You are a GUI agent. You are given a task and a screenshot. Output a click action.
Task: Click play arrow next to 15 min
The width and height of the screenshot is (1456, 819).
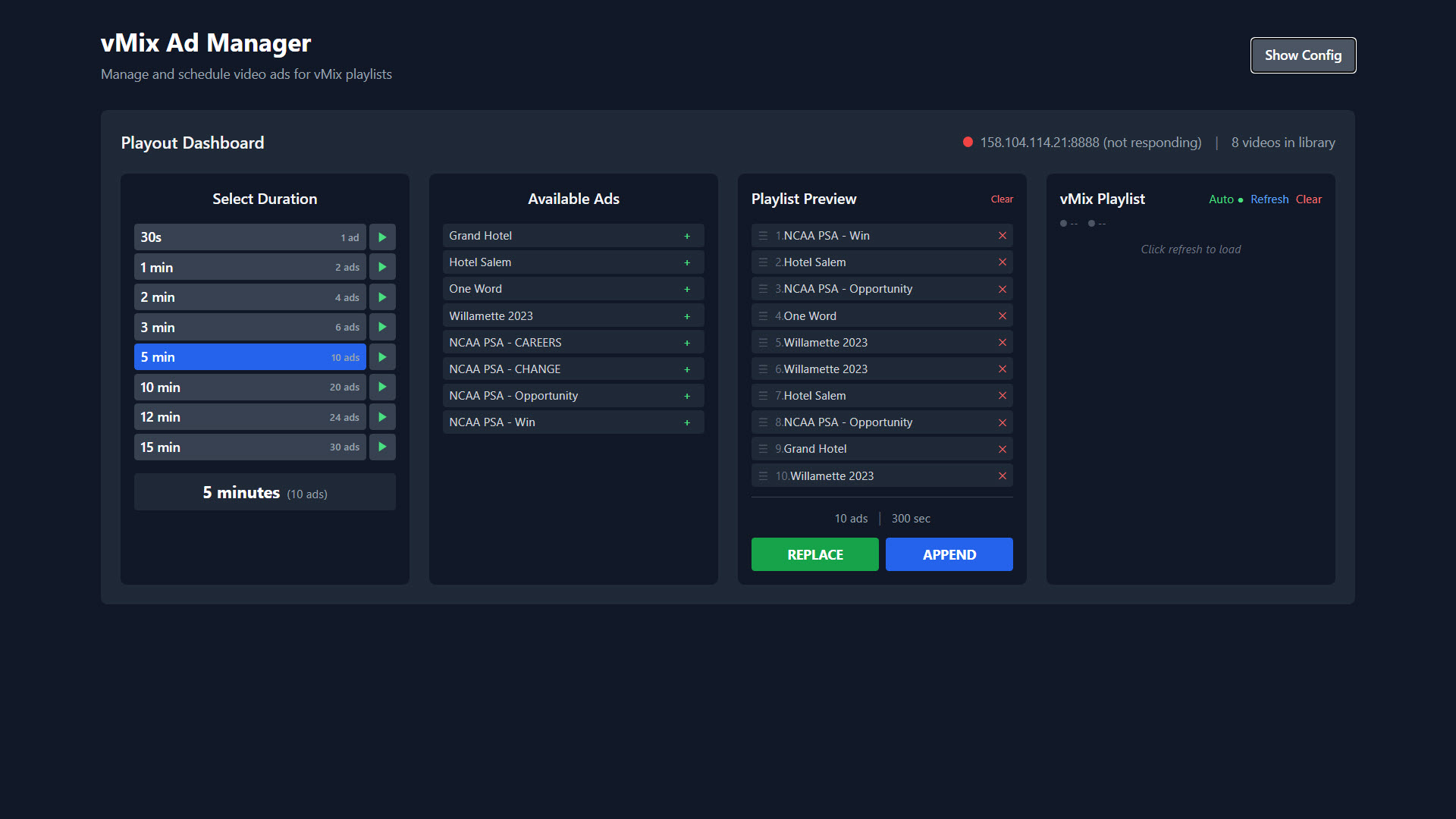[382, 447]
